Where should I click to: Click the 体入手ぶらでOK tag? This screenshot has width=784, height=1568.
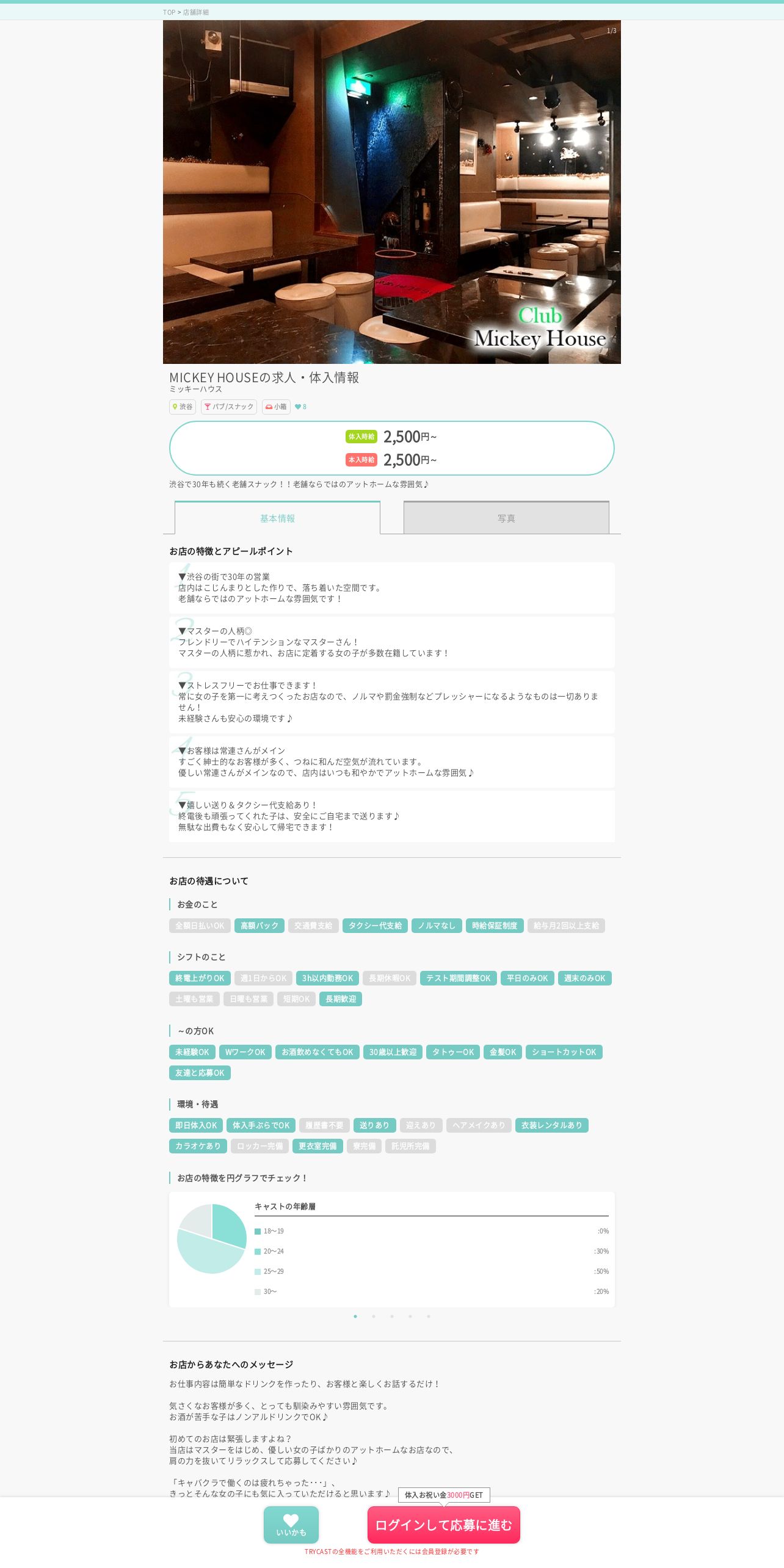click(x=261, y=1125)
